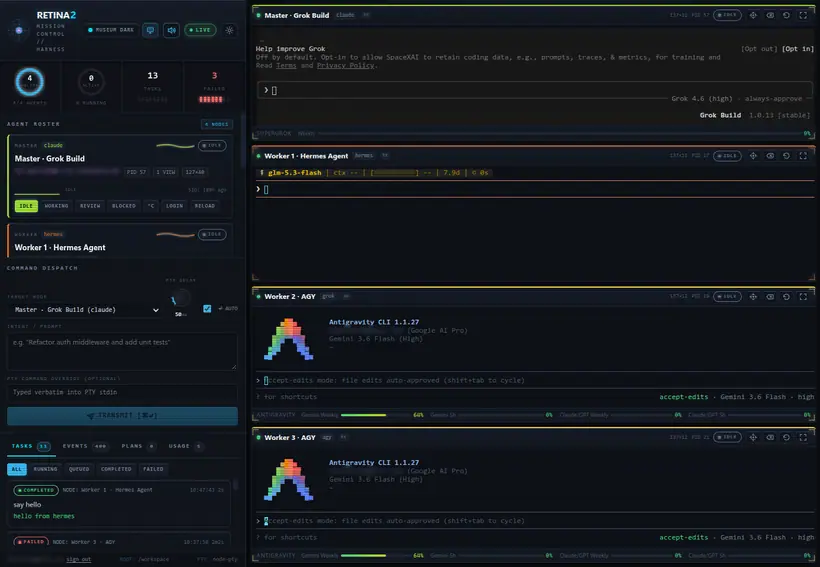This screenshot has height=567, width=820.
Task: Toggle the speaker sound icon in the header
Action: point(172,30)
